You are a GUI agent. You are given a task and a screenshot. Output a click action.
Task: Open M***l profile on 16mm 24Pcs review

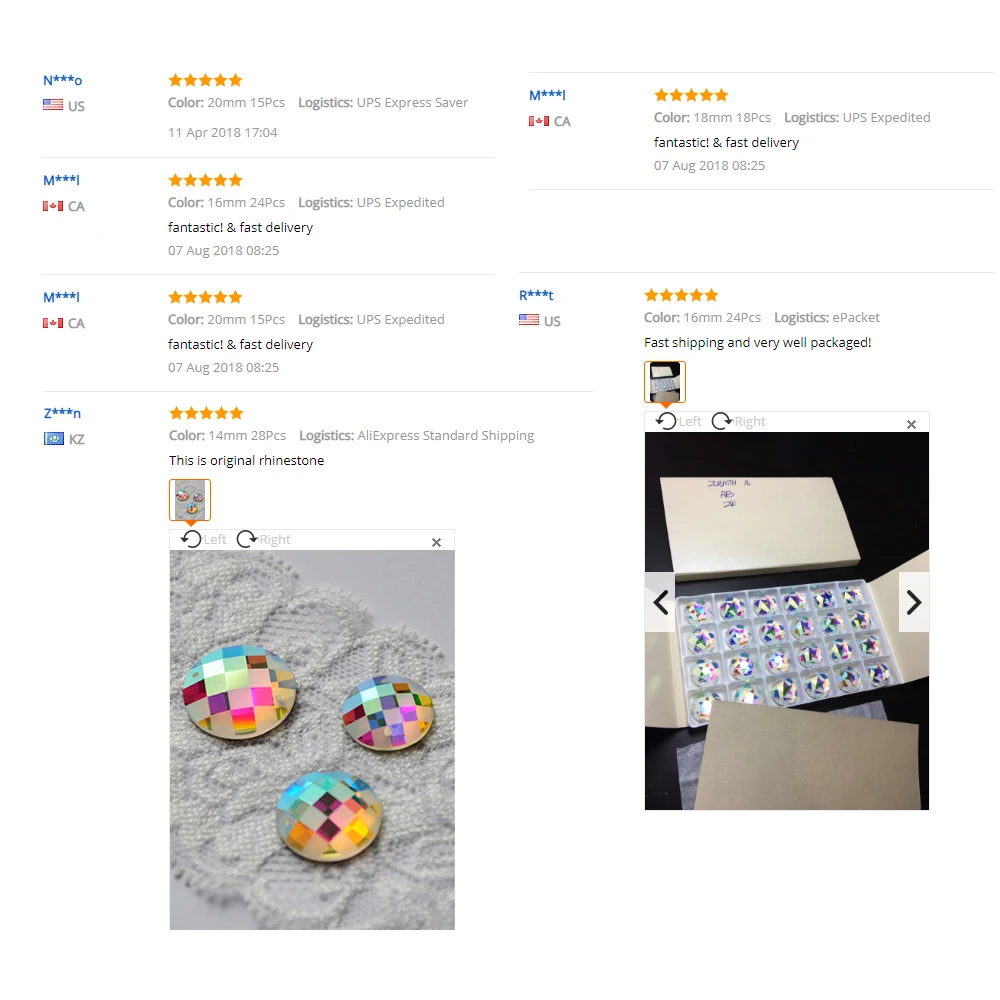(x=61, y=180)
